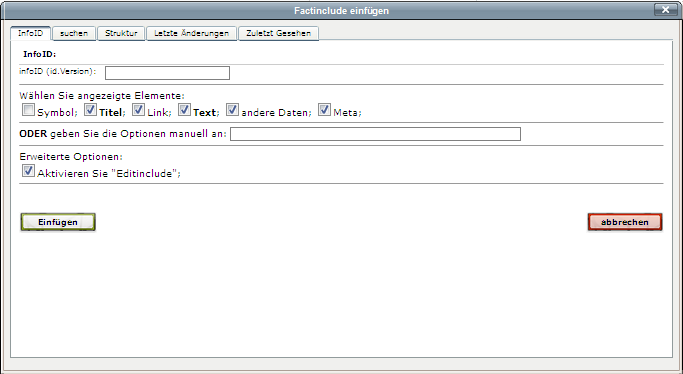
Task: Click the infoID (id.Version) input field
Action: coord(167,73)
